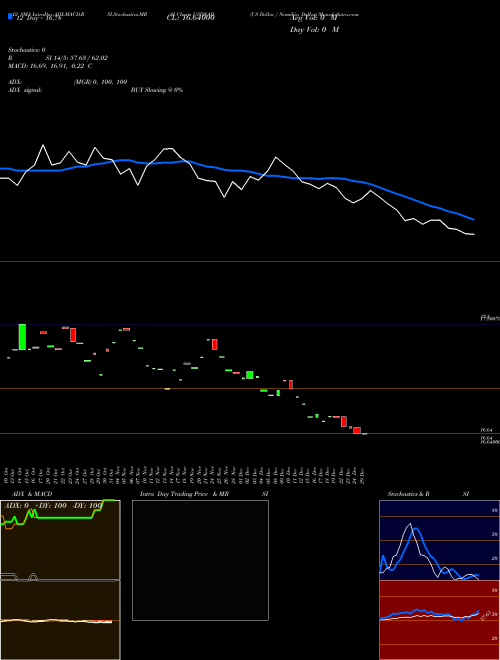Image resolution: width=500 pixels, height=660 pixels.
Task: Click the 'ADX signal:' label
Action: pyautogui.click(x=25, y=90)
